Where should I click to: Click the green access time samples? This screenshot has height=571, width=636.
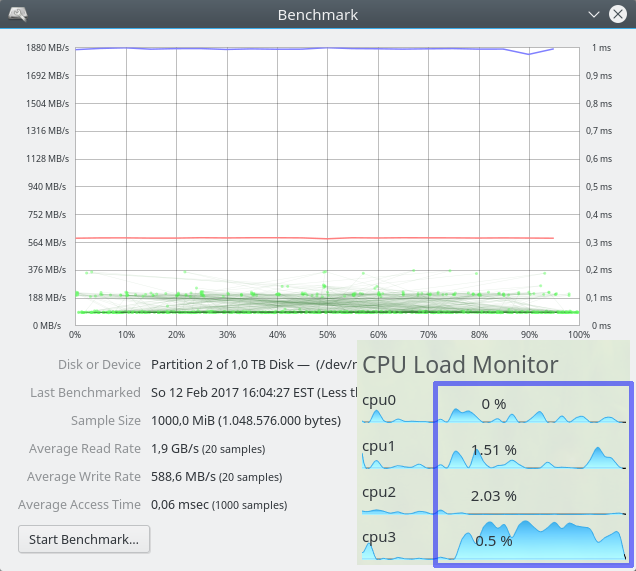[x=327, y=298]
